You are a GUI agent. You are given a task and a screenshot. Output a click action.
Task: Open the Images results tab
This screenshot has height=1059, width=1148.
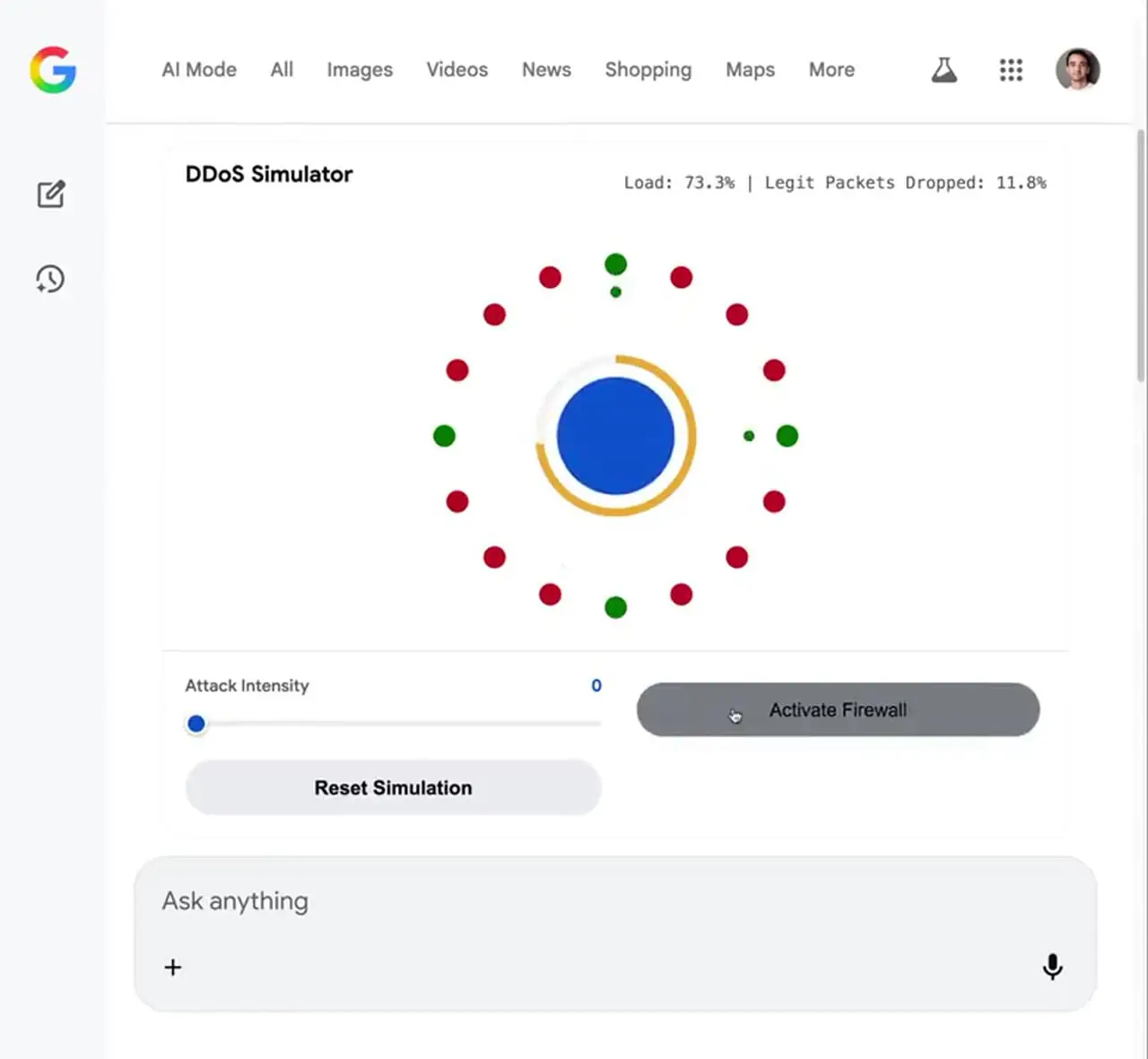click(x=360, y=70)
